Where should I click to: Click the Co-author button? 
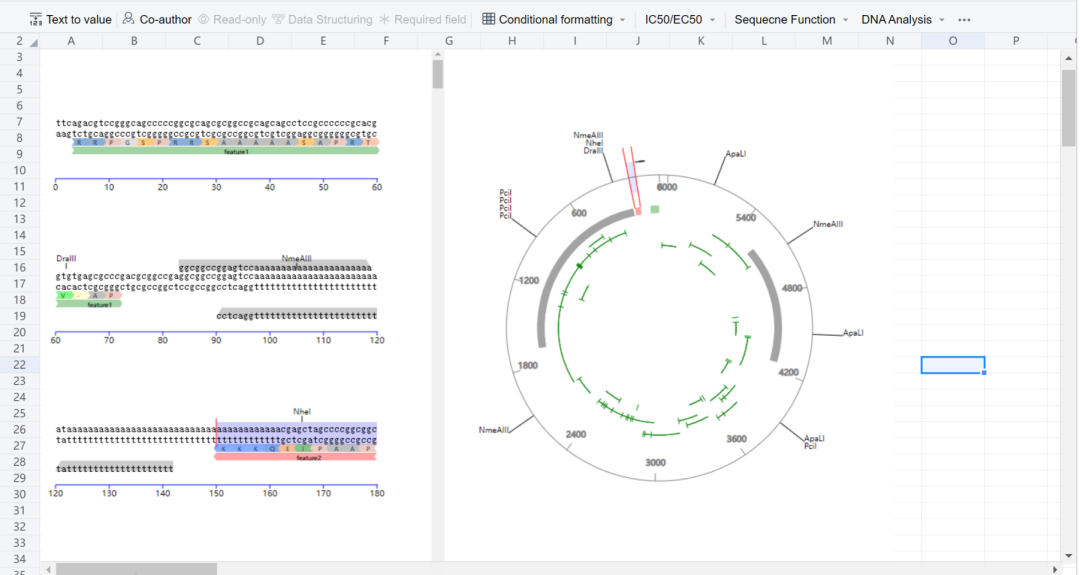(x=157, y=19)
